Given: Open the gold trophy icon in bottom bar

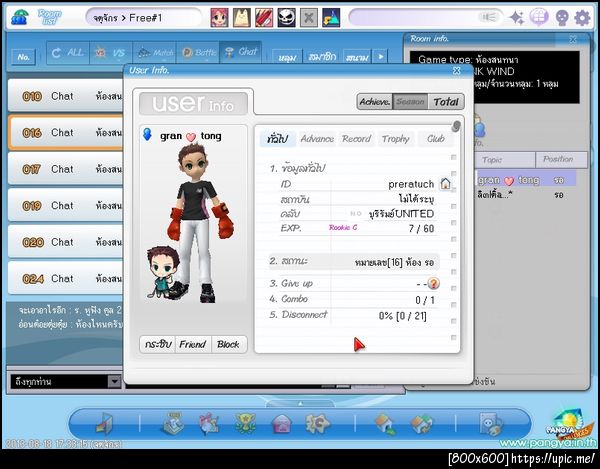Looking at the screenshot, I should 245,424.
